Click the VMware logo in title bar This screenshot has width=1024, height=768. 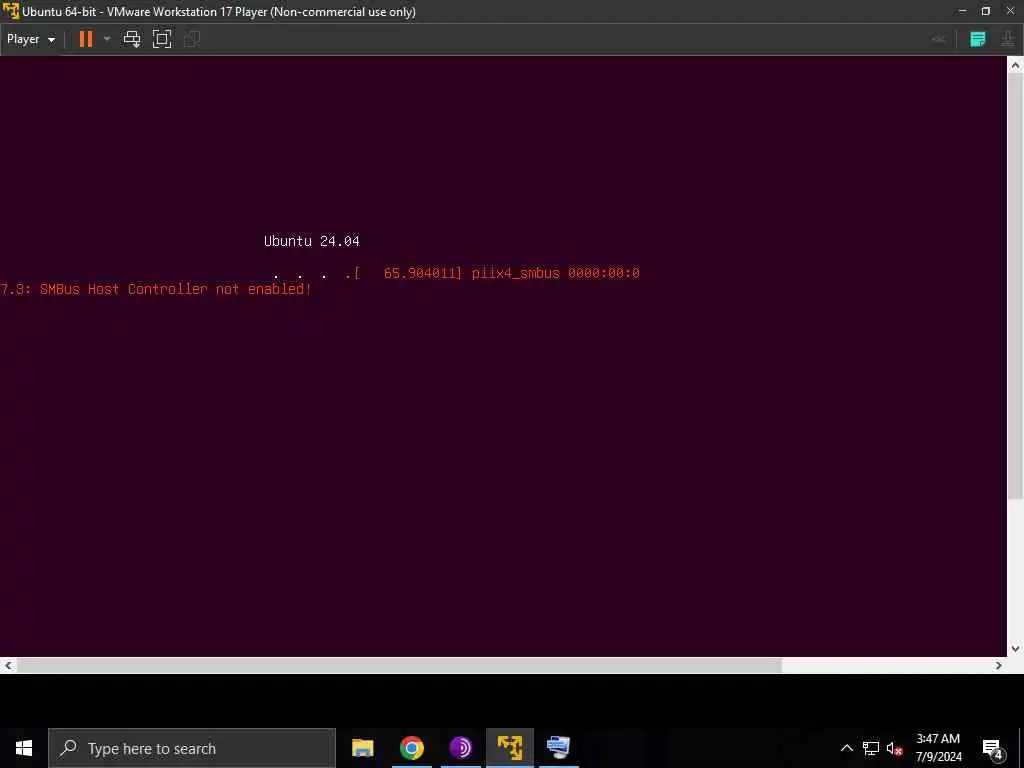coord(10,11)
